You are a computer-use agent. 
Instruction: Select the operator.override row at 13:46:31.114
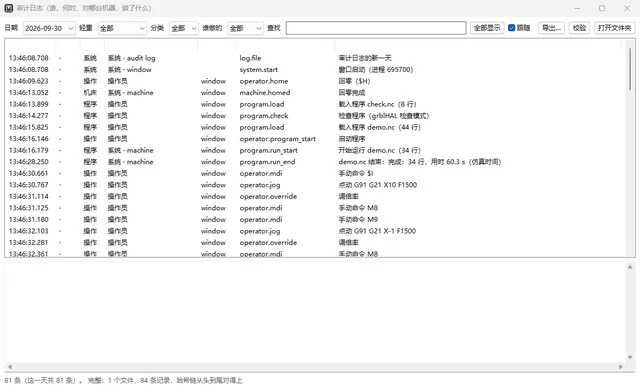point(314,196)
